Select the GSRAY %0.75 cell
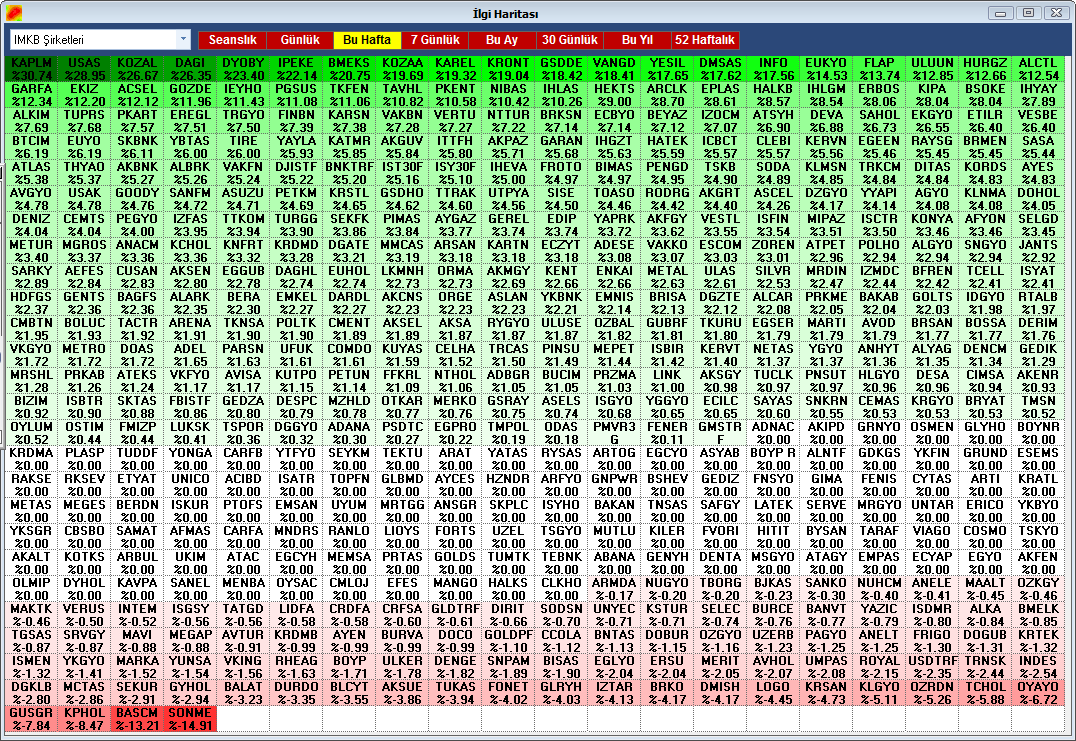Viewport: 1076px width, 741px height. 508,408
